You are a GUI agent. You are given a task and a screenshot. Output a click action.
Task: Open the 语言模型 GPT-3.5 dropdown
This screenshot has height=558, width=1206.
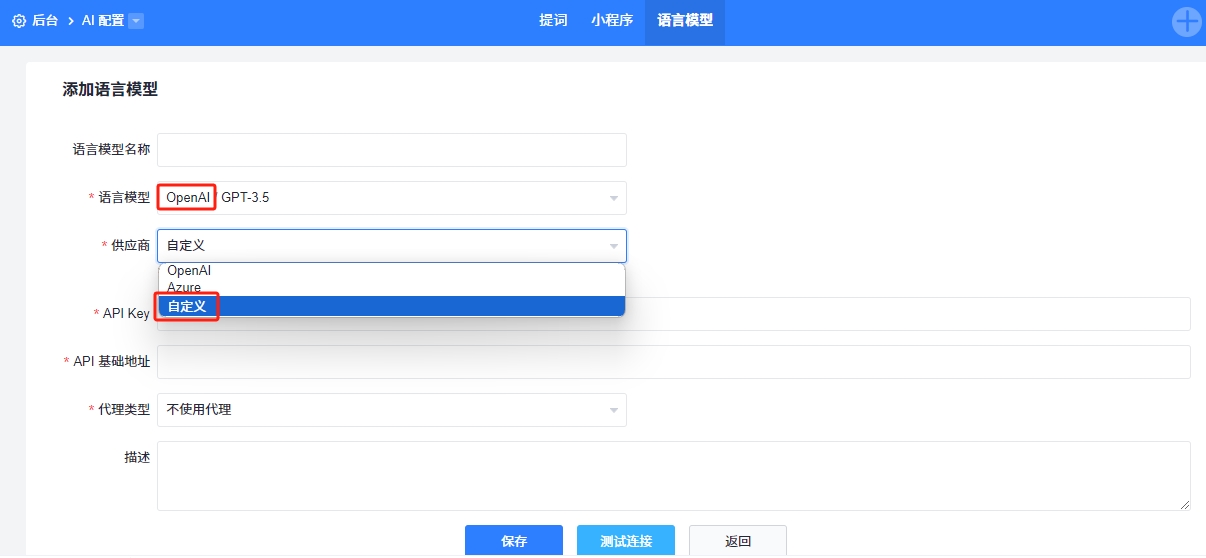(392, 198)
